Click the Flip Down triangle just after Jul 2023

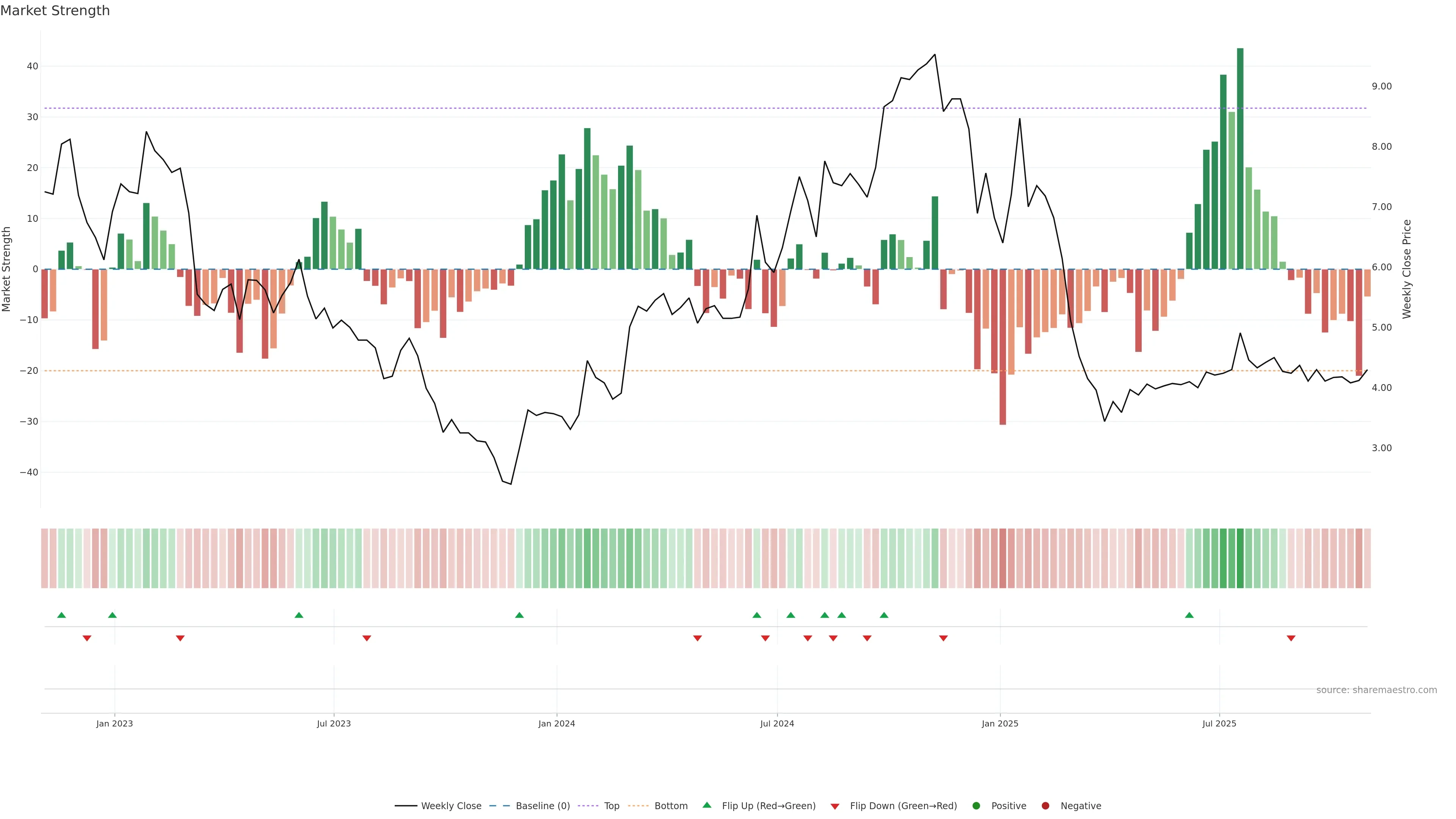(367, 638)
